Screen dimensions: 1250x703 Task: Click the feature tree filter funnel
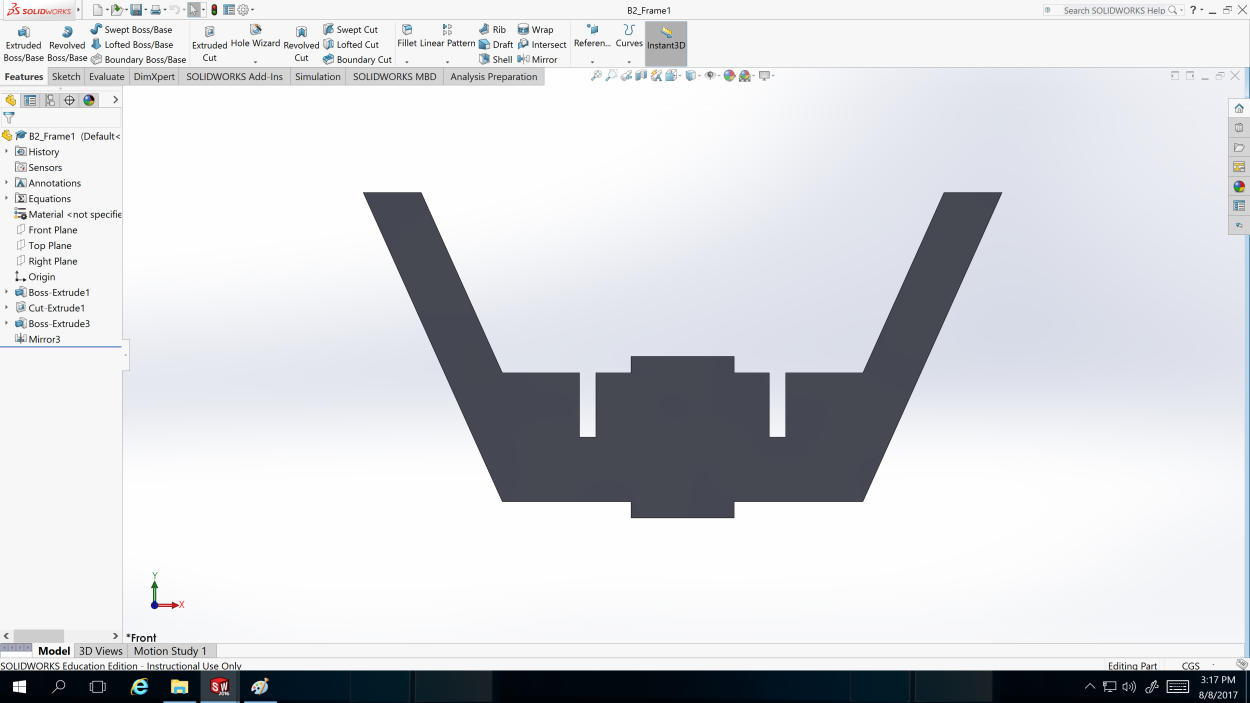point(9,117)
